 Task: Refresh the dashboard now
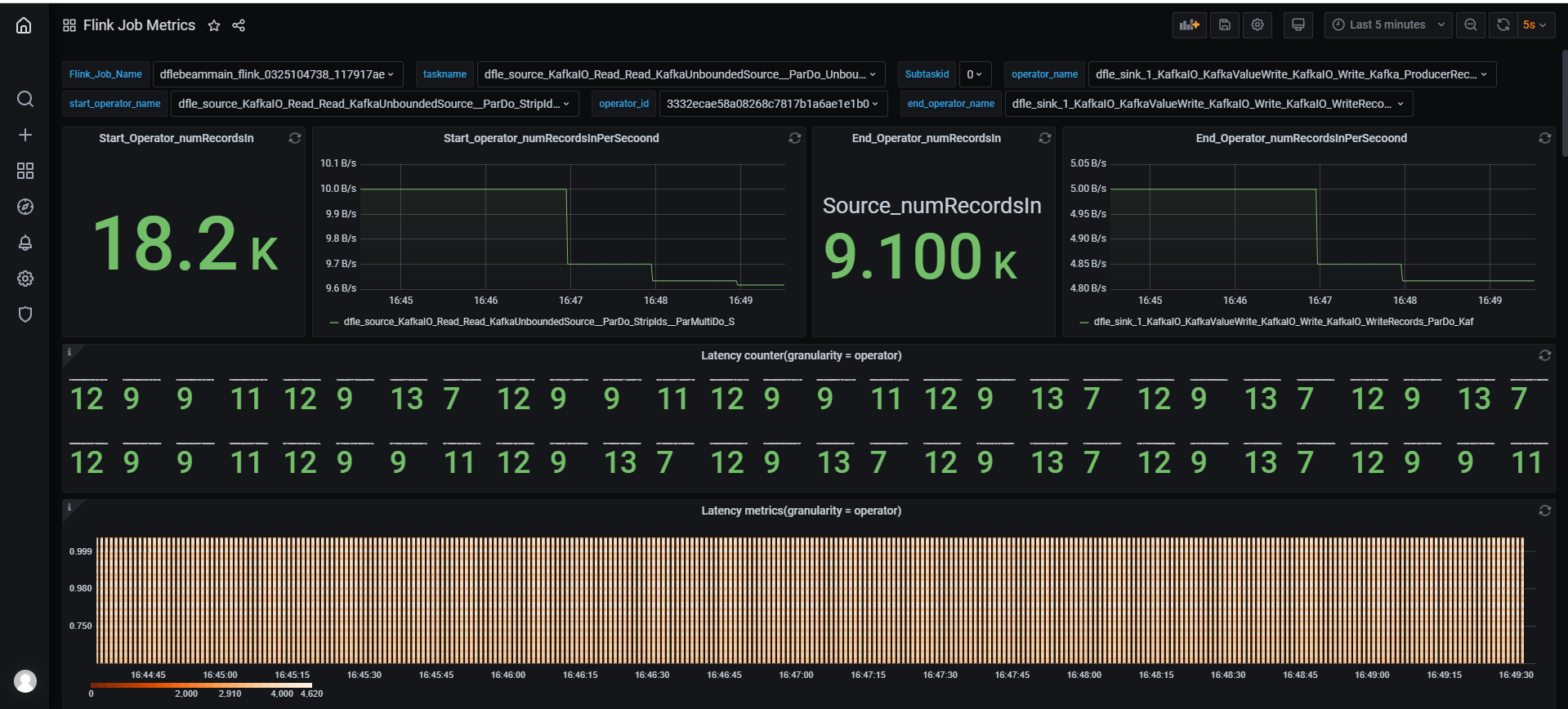coord(1503,25)
